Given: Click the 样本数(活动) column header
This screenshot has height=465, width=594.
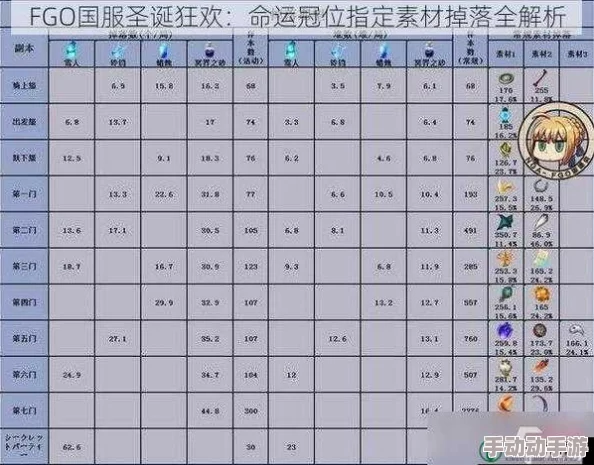Looking at the screenshot, I should click(250, 49).
